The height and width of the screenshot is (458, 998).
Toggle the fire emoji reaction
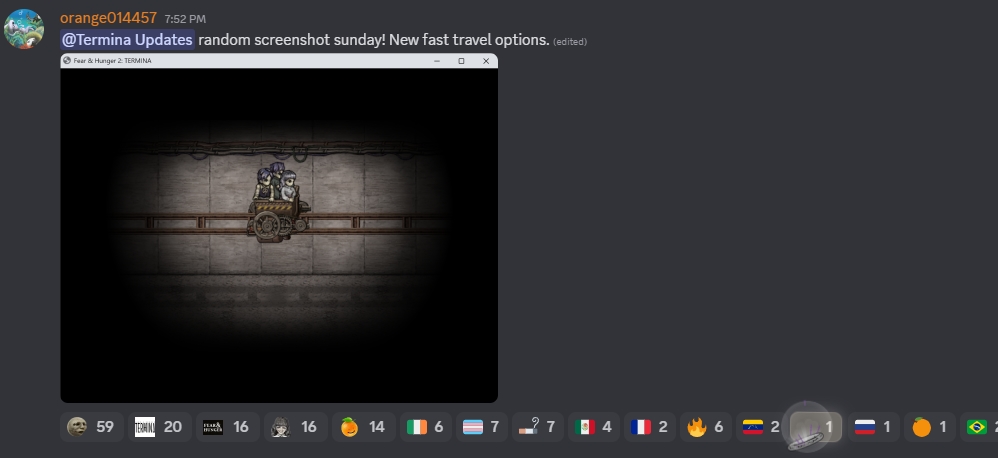(706, 427)
